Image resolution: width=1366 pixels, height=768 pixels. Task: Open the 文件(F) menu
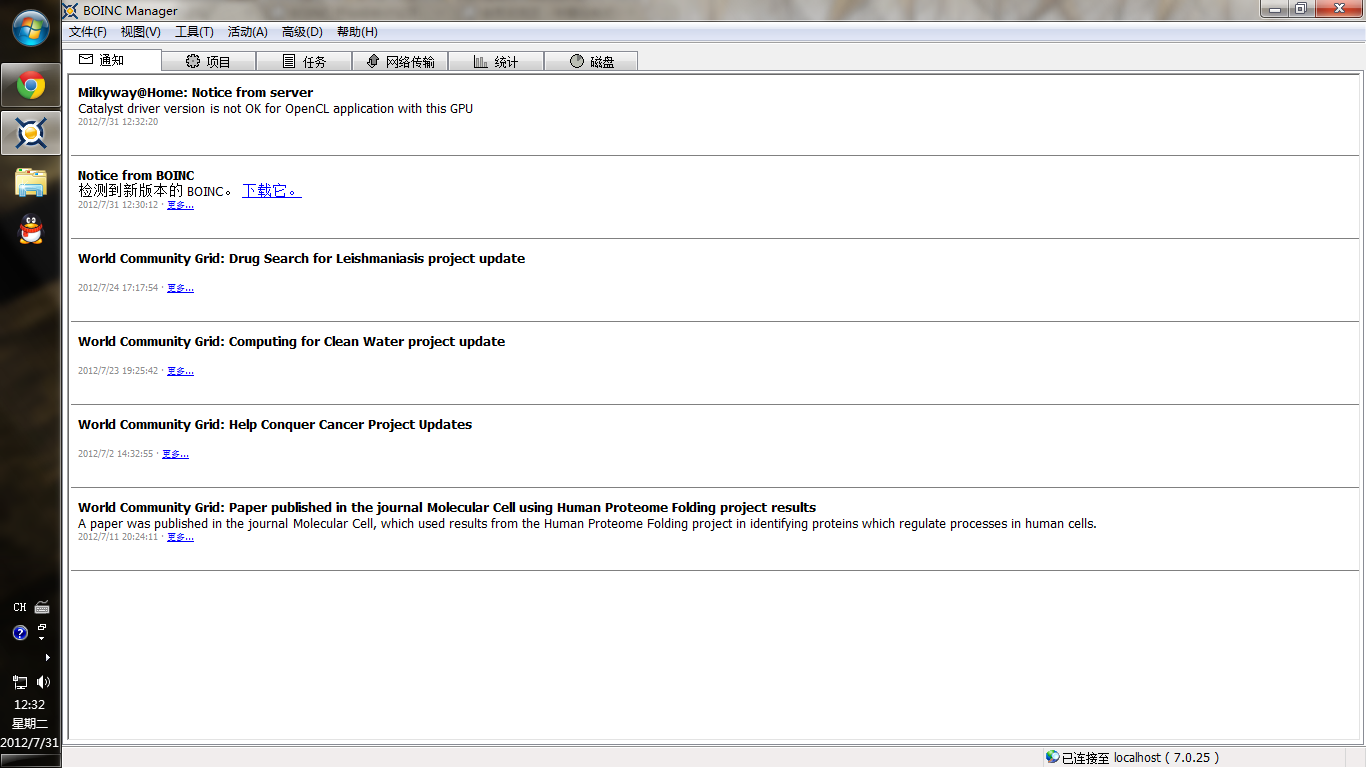click(88, 32)
